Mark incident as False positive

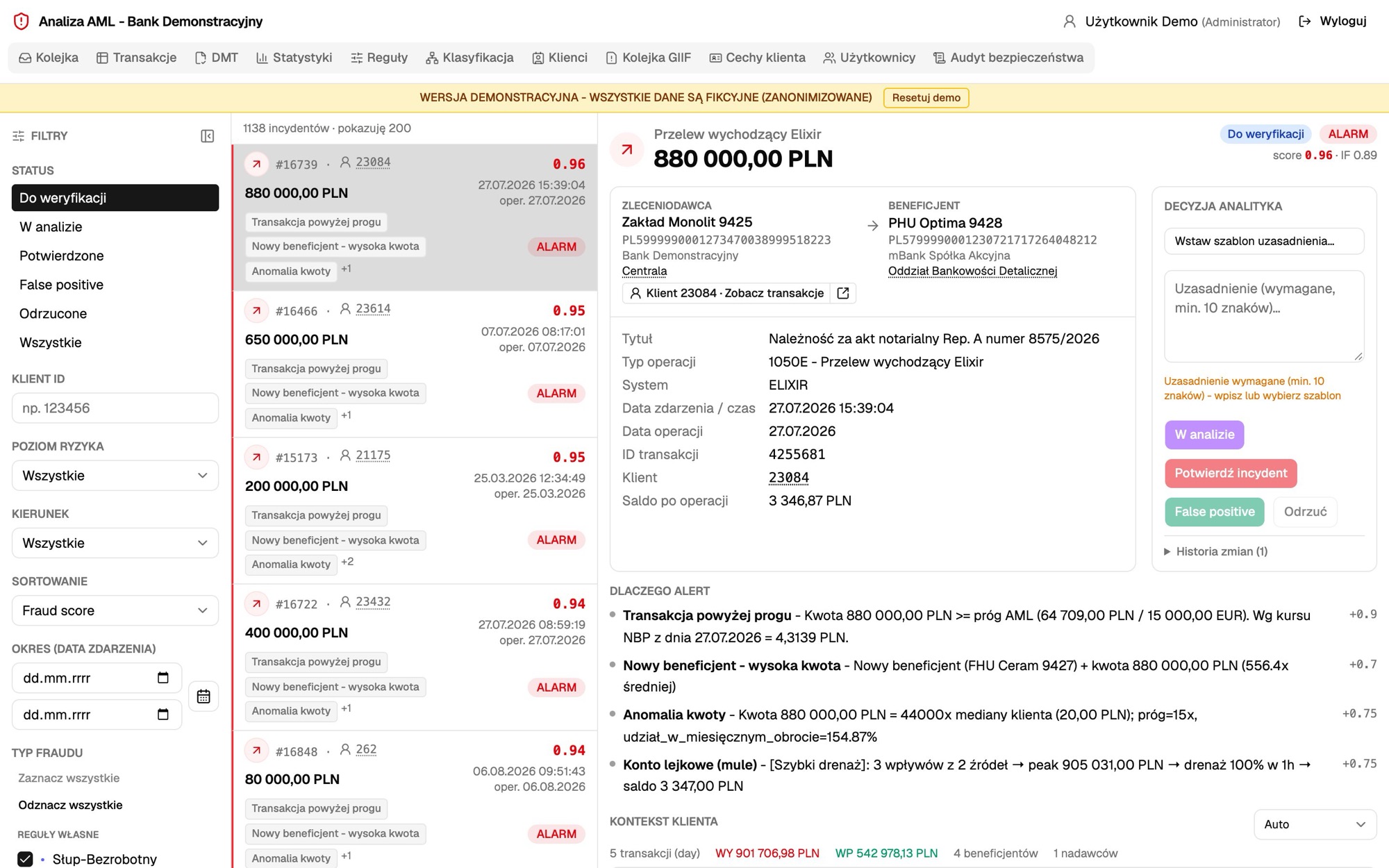click(1214, 512)
